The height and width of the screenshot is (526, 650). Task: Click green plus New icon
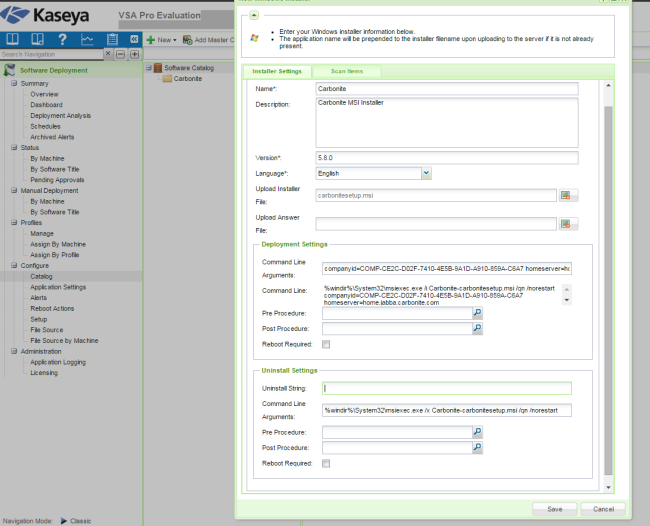(x=150, y=40)
